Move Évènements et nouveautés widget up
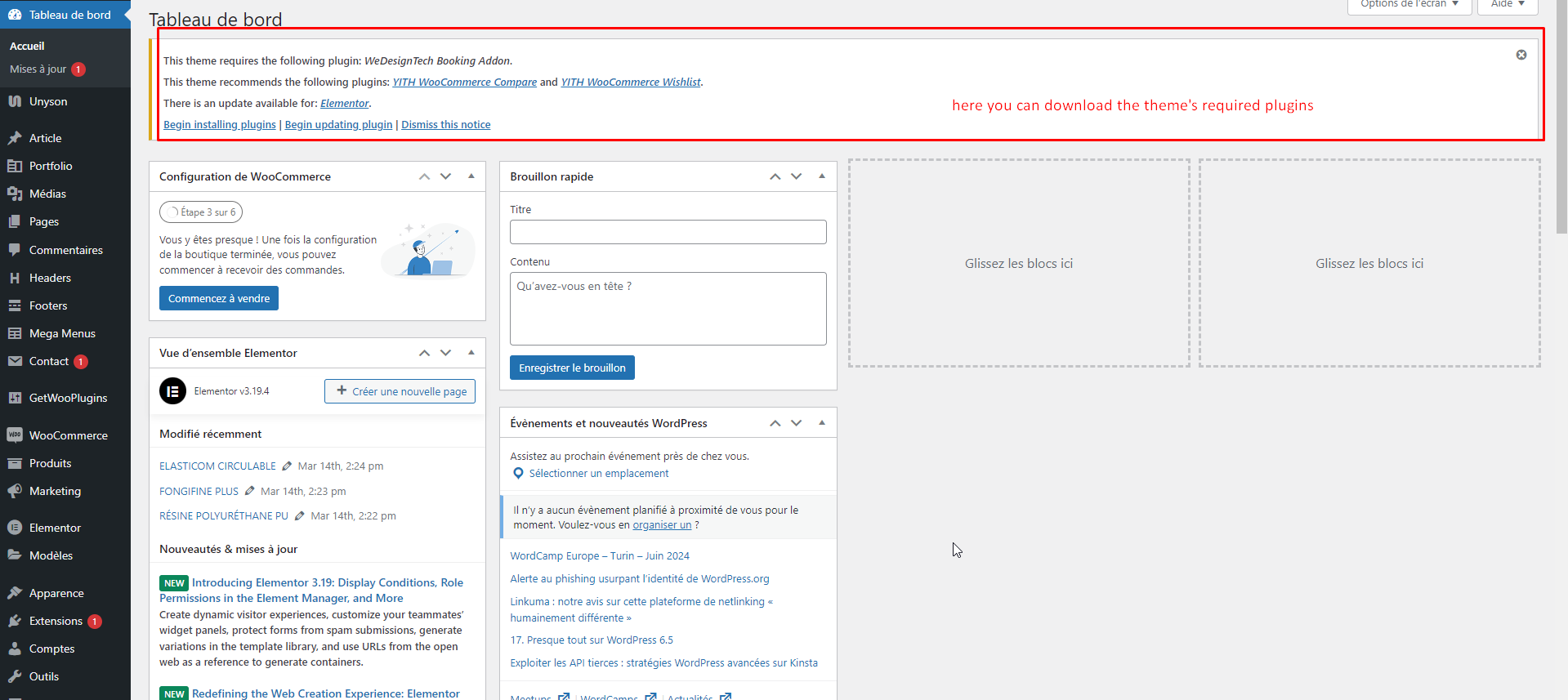The width and height of the screenshot is (1568, 700). point(775,423)
